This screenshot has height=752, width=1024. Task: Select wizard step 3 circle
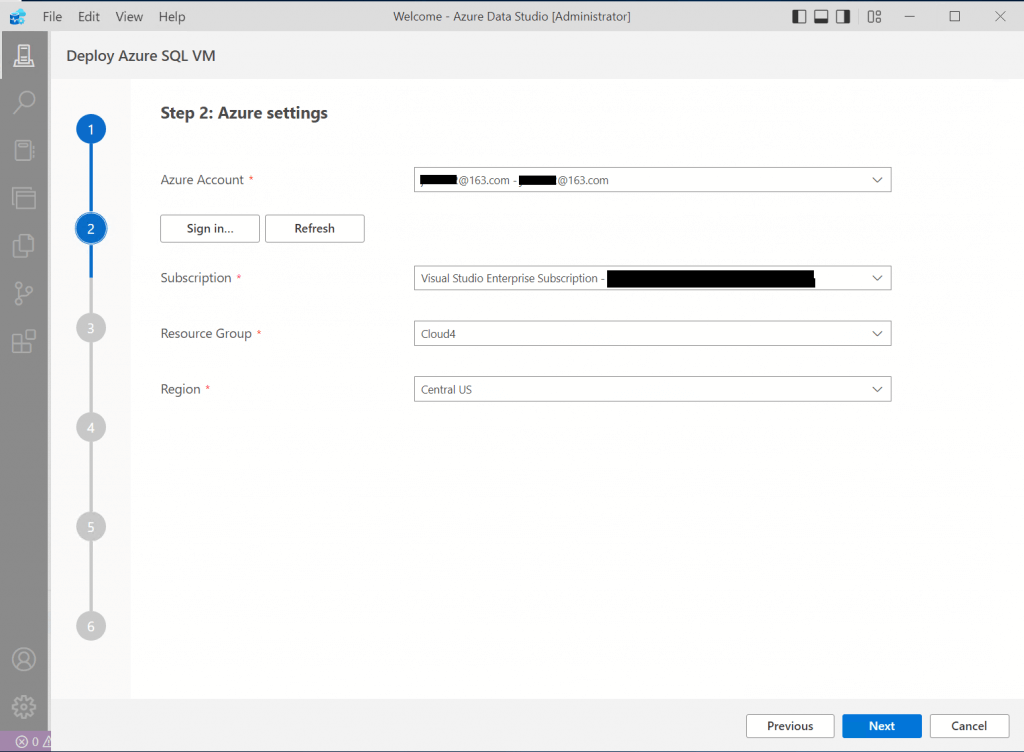coord(91,328)
